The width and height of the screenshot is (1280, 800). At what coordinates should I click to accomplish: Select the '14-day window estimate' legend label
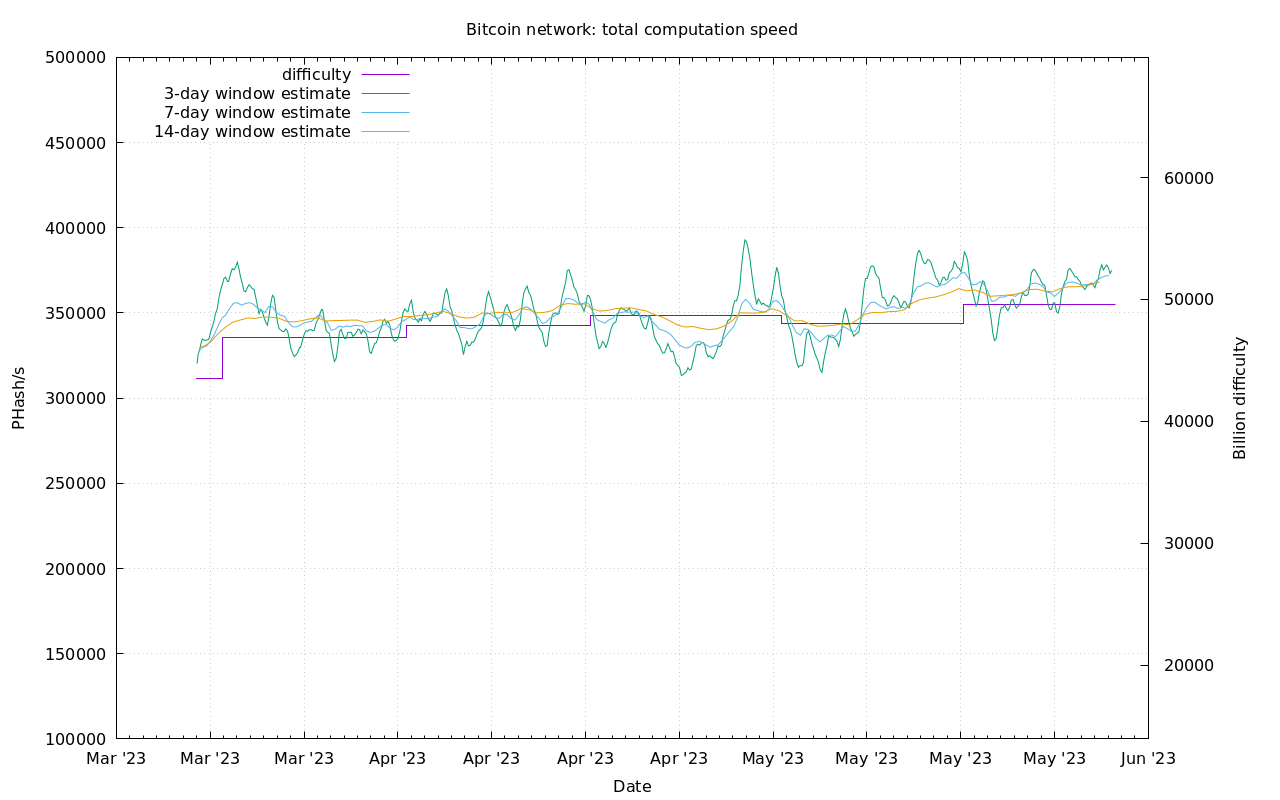(252, 132)
